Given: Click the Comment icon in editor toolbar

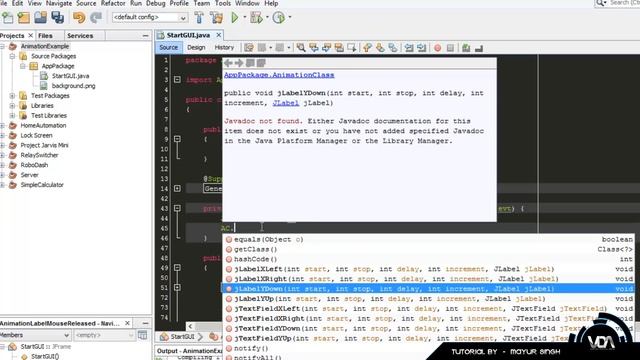Looking at the screenshot, I should [466, 48].
